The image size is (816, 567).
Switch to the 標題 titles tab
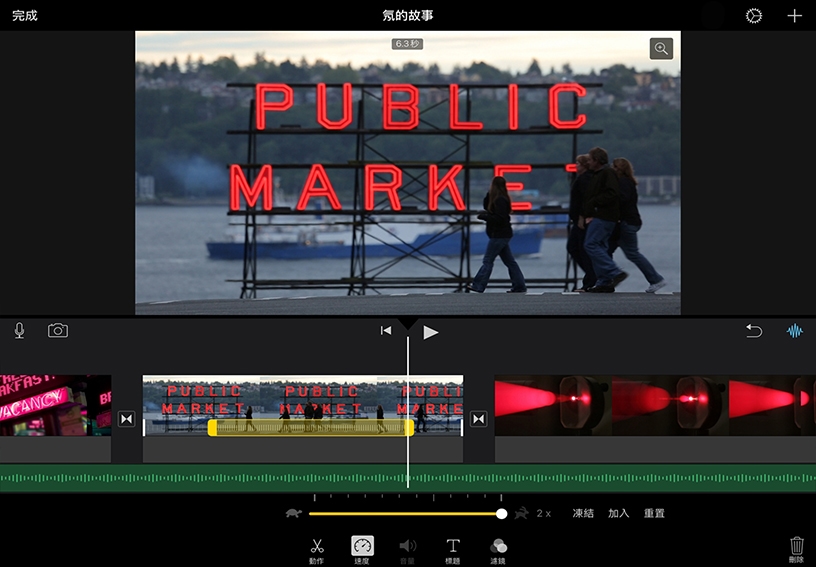[453, 549]
